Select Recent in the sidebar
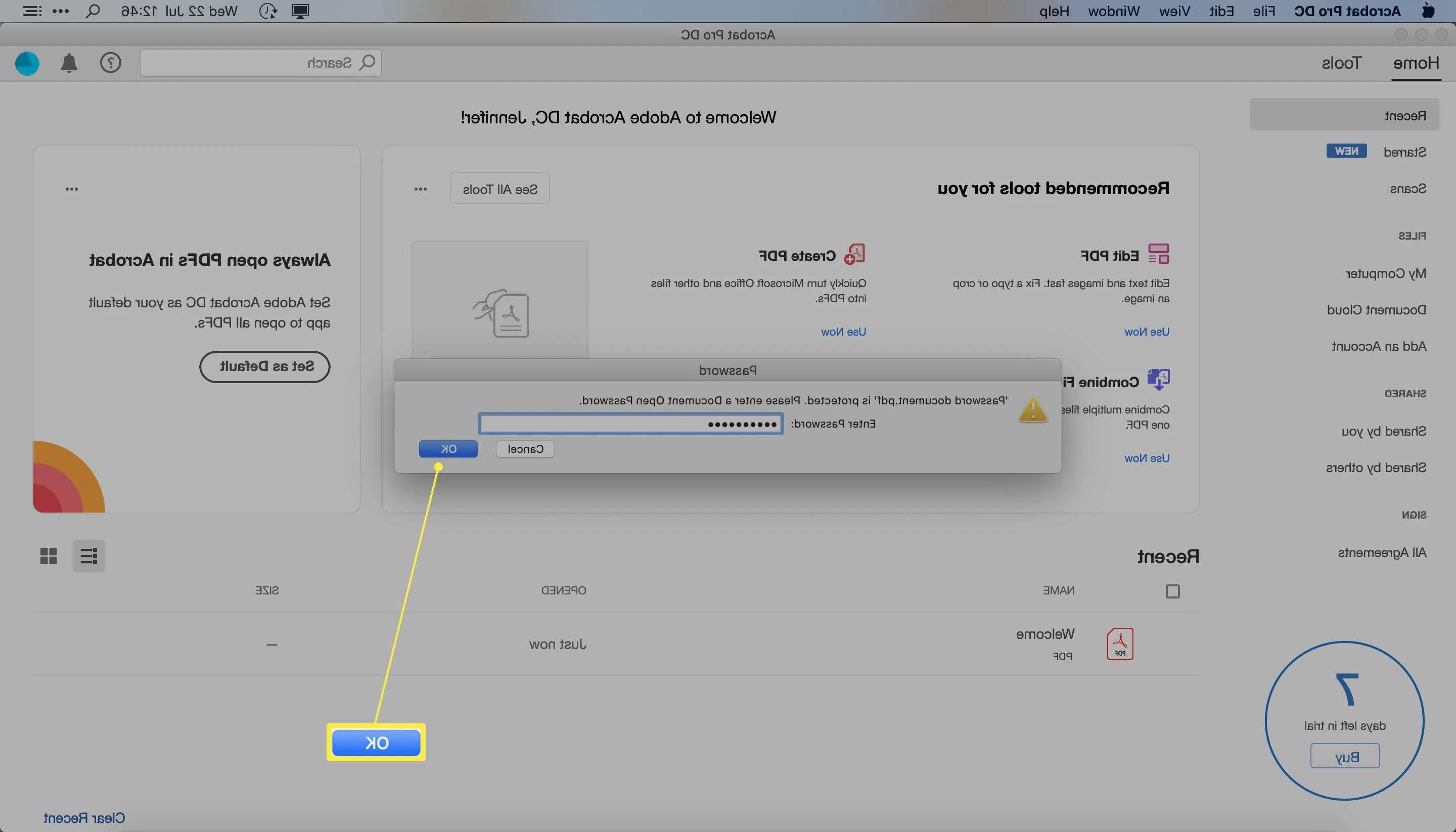This screenshot has width=1456, height=832. tap(1344, 115)
